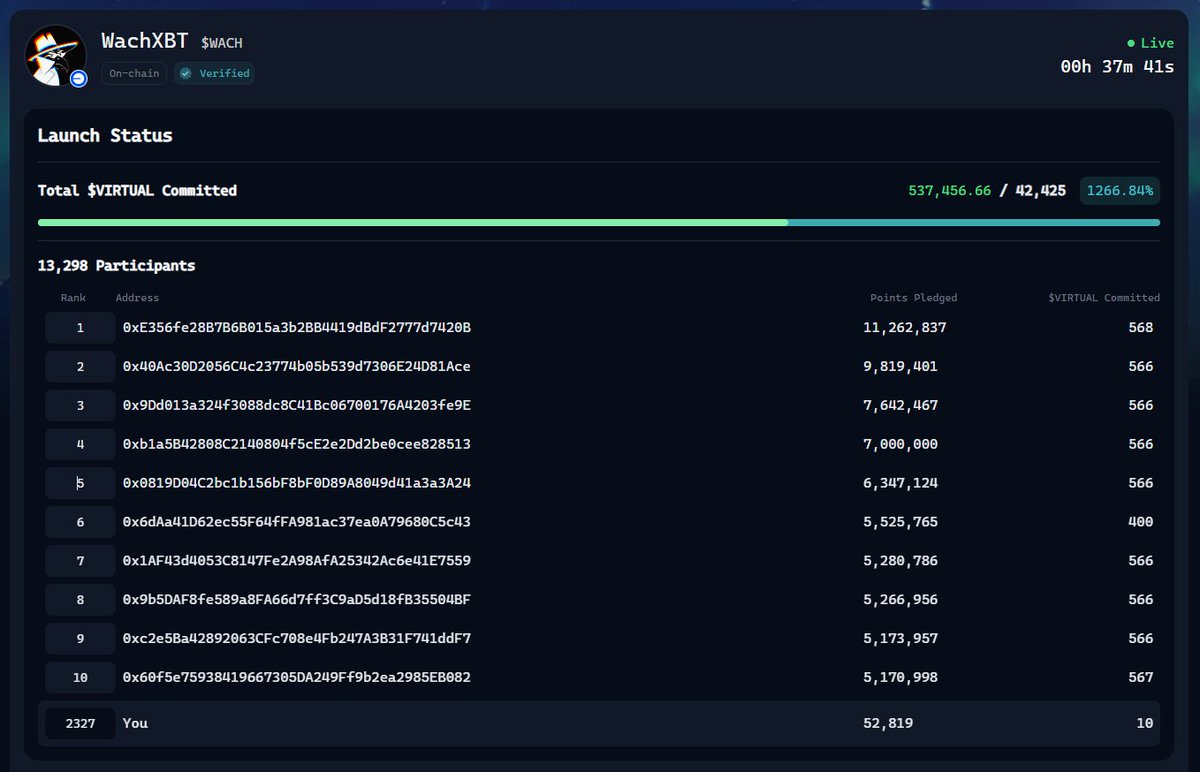Viewport: 1200px width, 772px height.
Task: Click points value 9,819,401
Action: [x=901, y=367]
